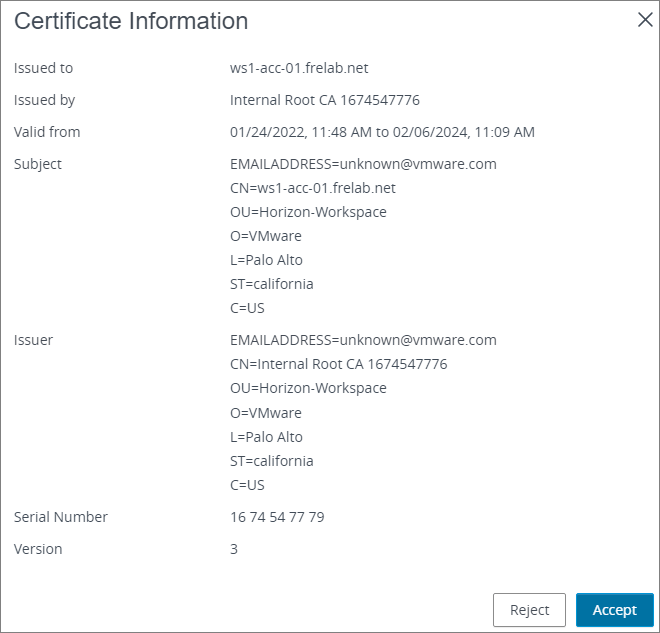The width and height of the screenshot is (660, 633).
Task: Click the Issuer CN=Internal Root CA line
Action: 338,364
